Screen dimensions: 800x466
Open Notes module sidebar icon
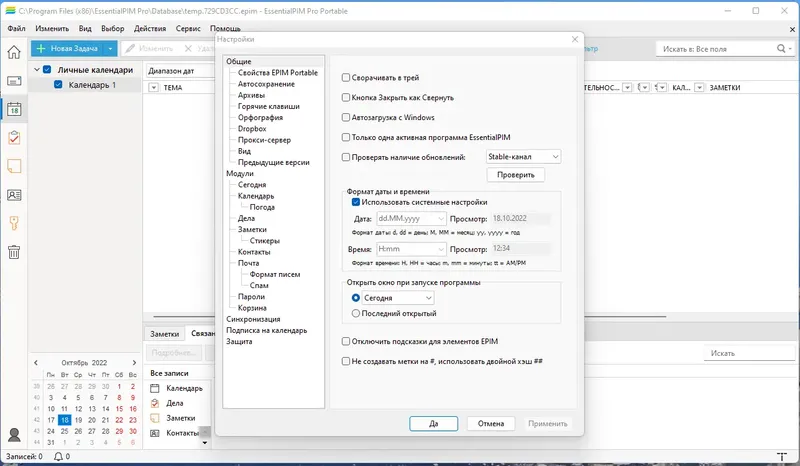(x=14, y=166)
